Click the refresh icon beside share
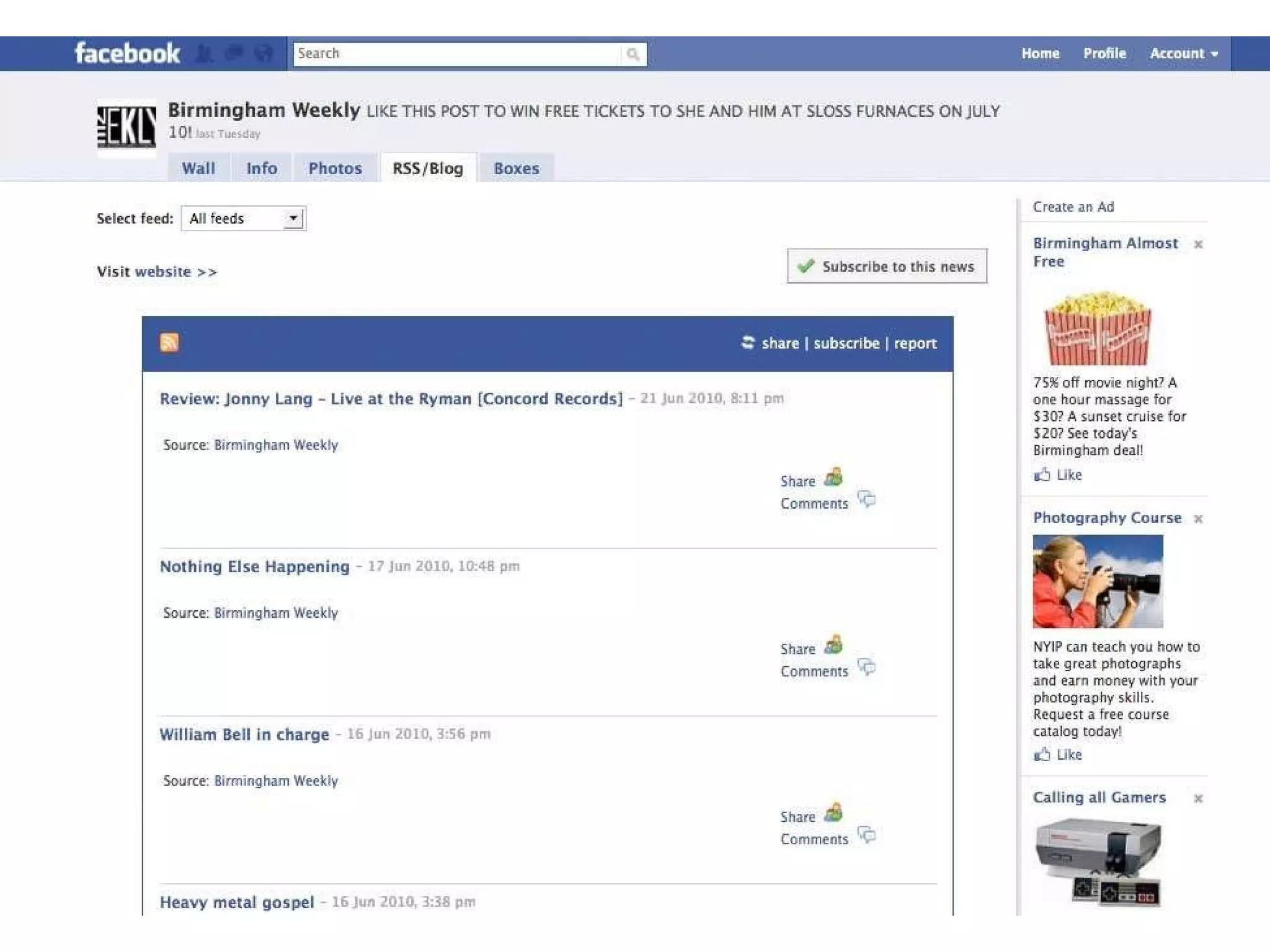This screenshot has width=1270, height=952. [x=748, y=342]
